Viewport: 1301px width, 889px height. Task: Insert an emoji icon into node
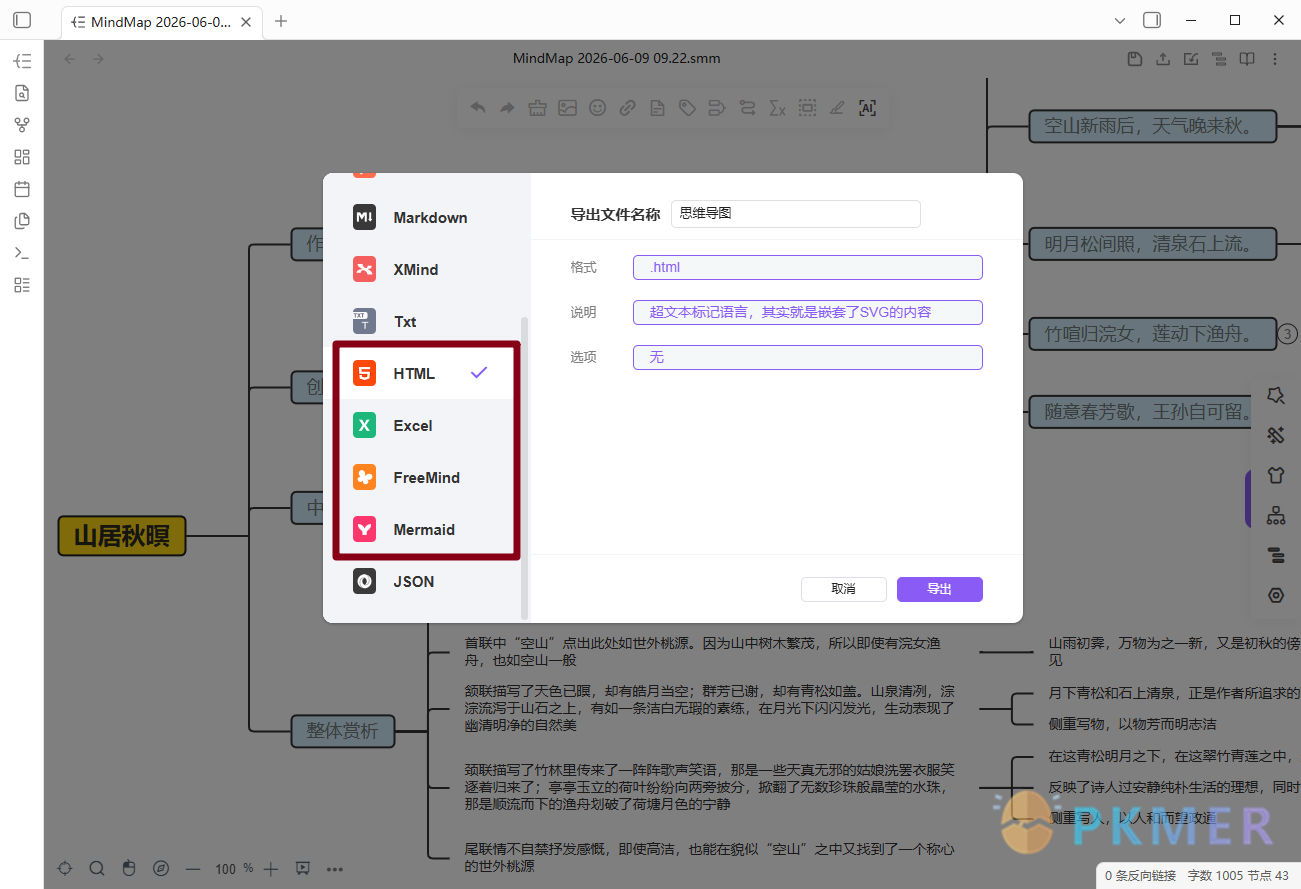tap(598, 108)
